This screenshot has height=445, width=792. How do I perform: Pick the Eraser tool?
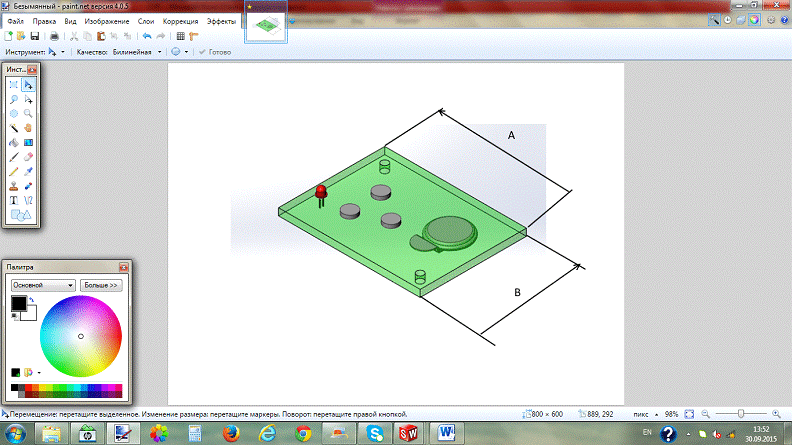click(29, 156)
